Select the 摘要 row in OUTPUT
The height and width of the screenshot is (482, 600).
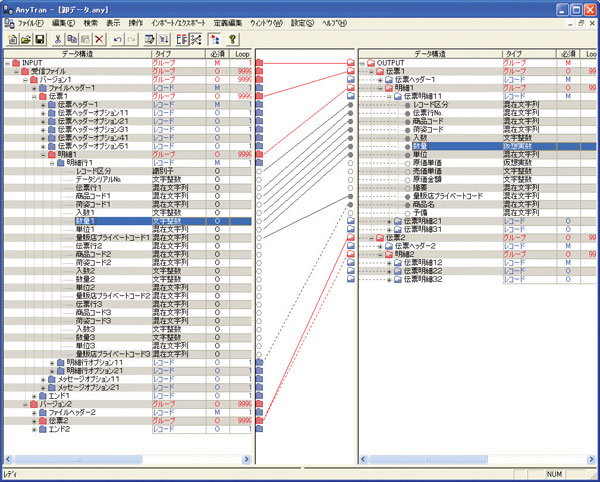coord(478,188)
